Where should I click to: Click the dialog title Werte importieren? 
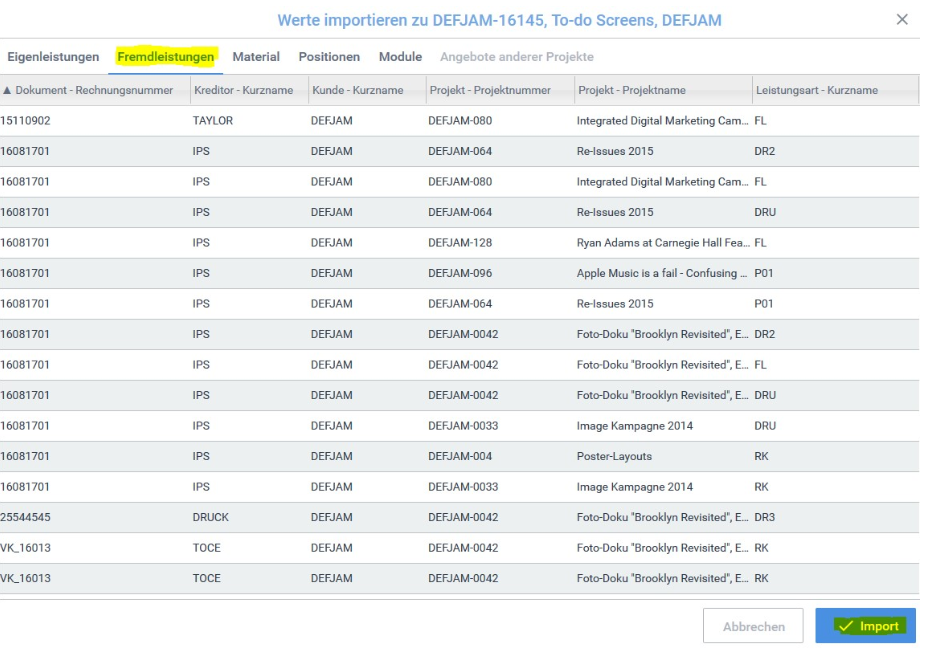(x=499, y=20)
